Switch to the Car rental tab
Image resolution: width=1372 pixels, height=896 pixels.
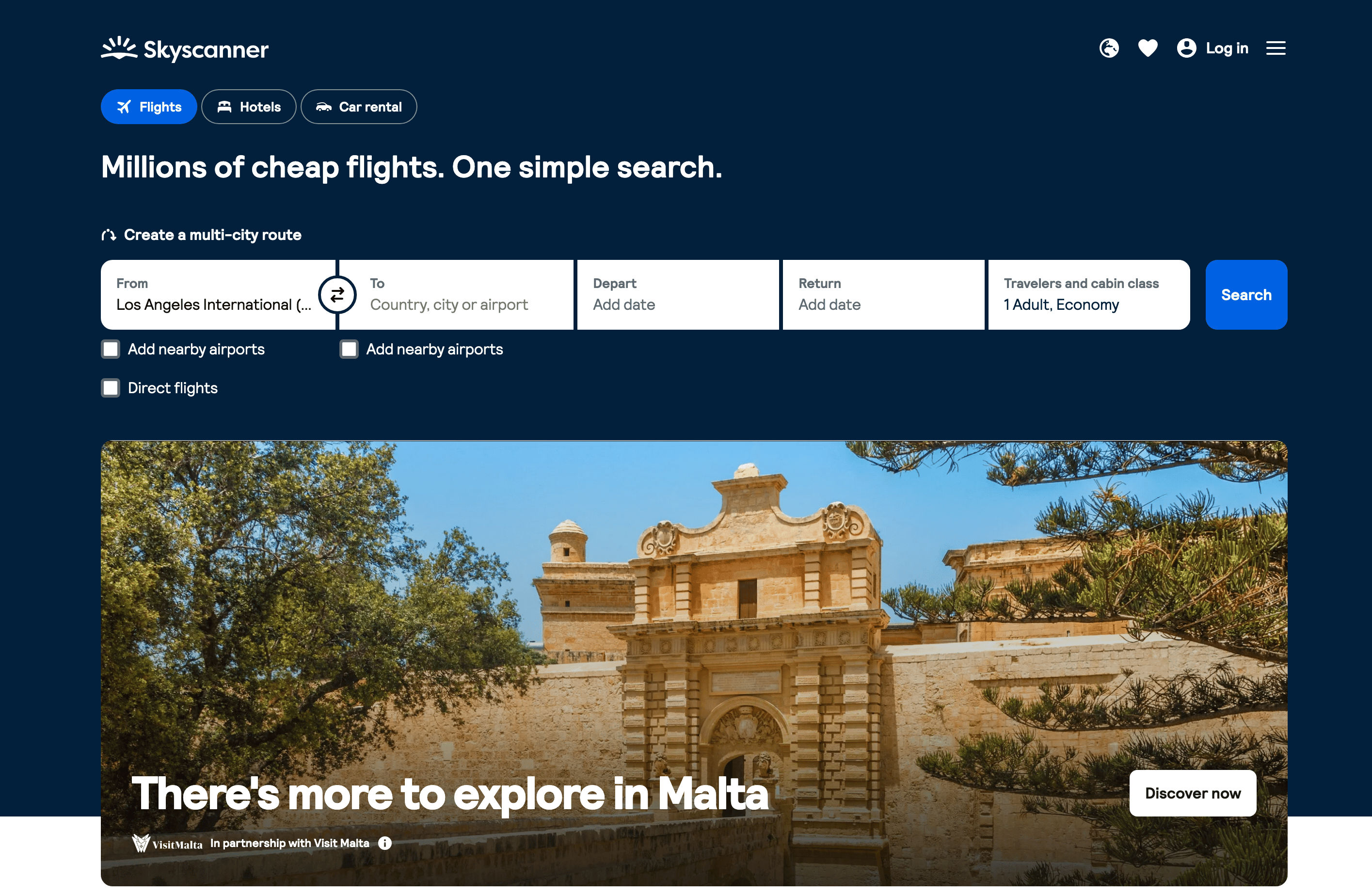(x=359, y=107)
